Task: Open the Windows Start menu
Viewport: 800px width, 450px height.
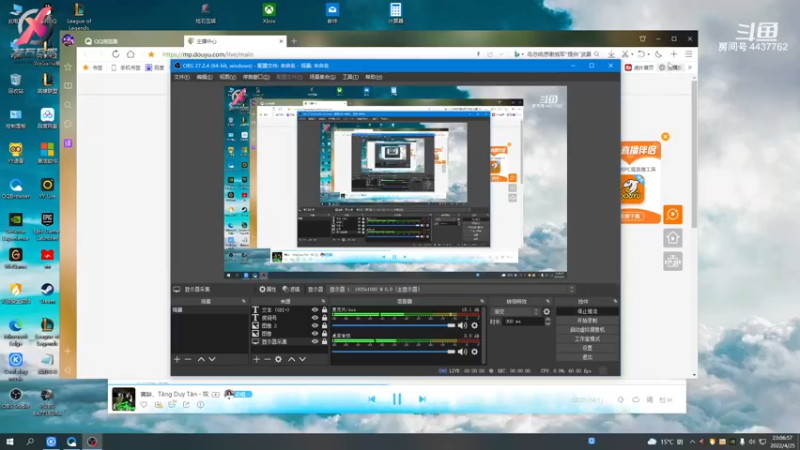Action: [10, 441]
